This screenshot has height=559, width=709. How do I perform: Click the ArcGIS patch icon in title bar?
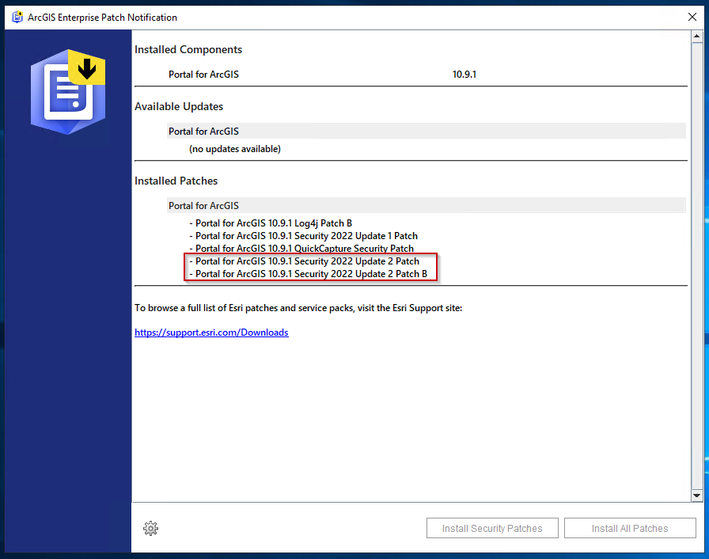coord(17,17)
